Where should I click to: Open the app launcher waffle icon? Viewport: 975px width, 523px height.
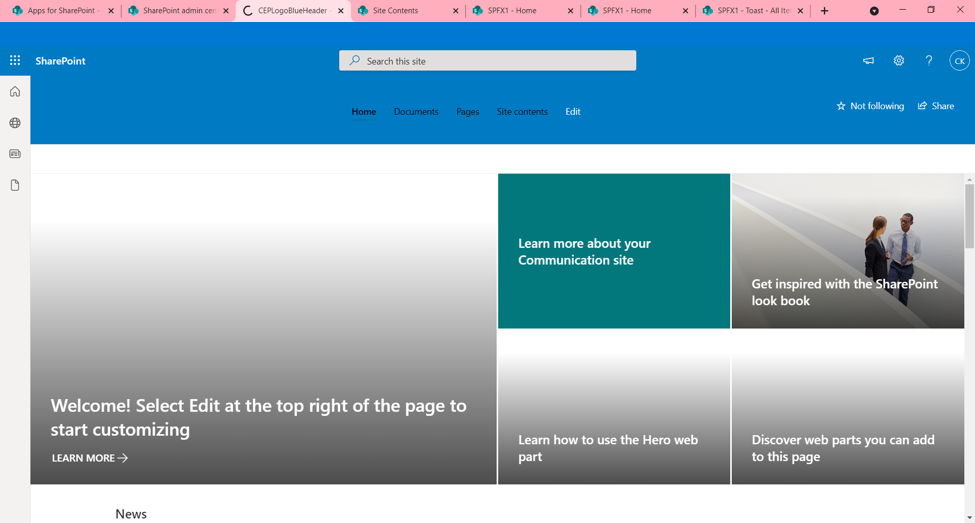pos(15,61)
